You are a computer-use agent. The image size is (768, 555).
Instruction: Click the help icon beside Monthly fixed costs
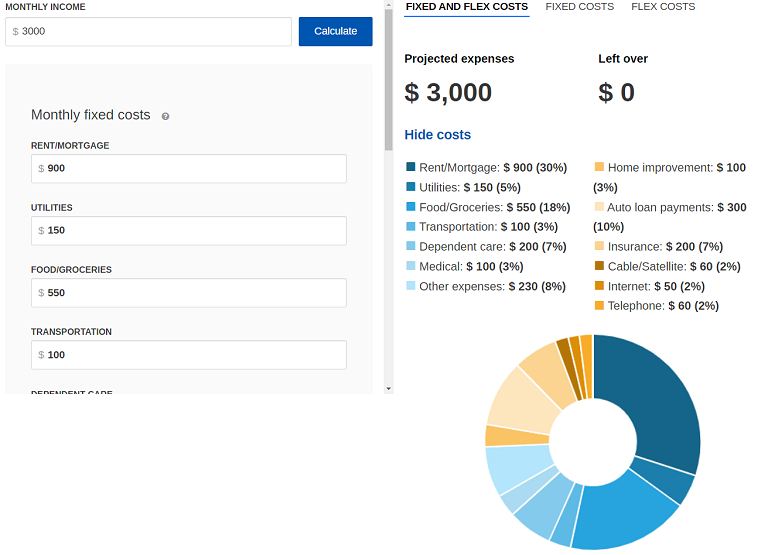pyautogui.click(x=166, y=116)
